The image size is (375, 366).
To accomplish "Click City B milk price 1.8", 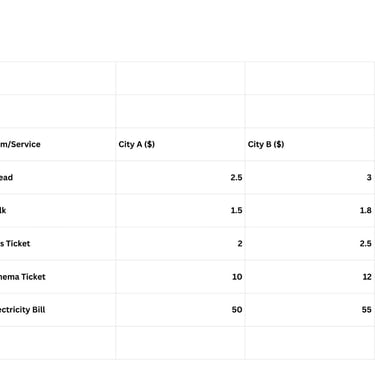I will 310,210.
